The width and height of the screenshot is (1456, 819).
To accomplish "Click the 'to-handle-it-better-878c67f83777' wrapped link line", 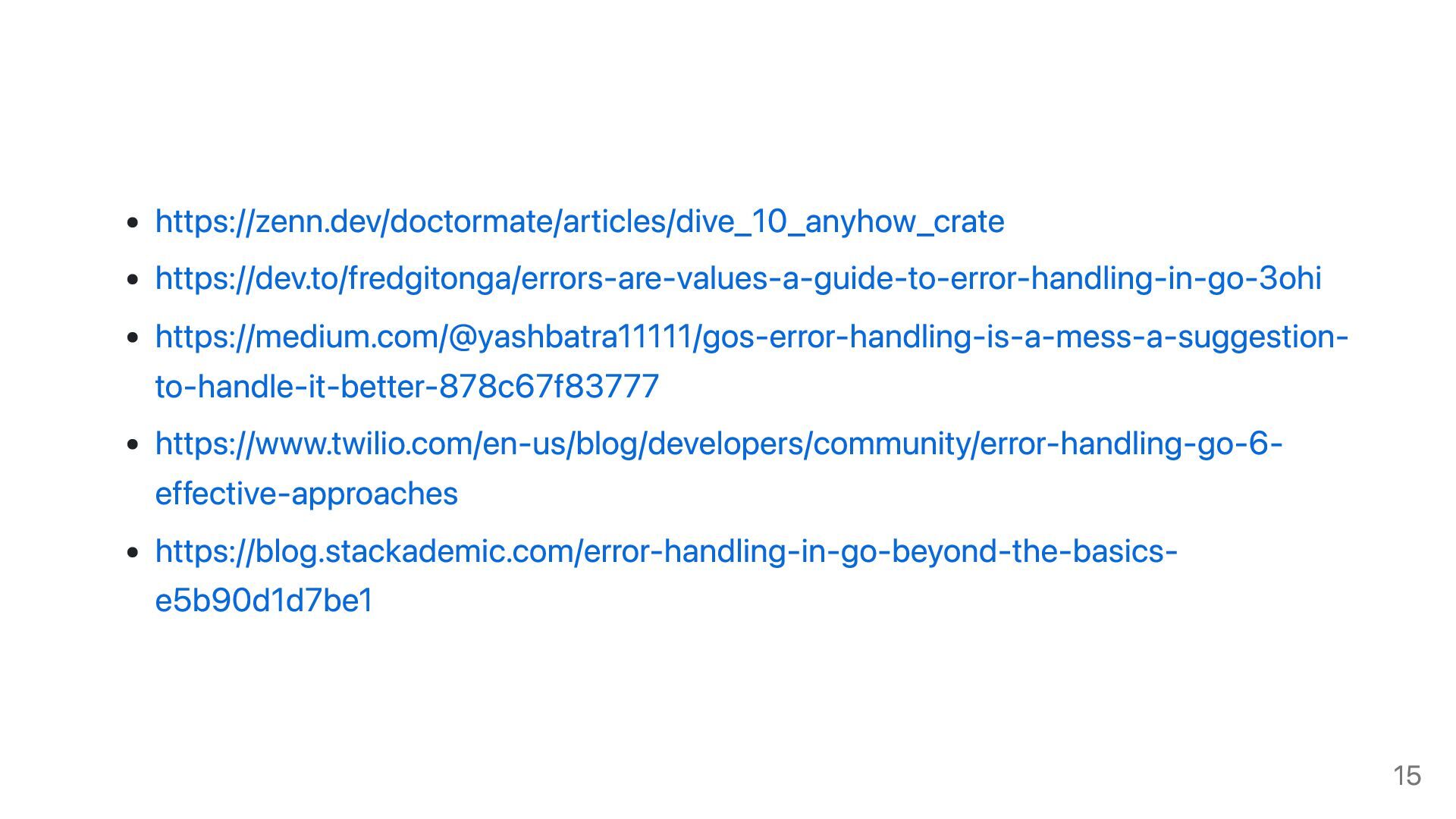I will click(x=406, y=386).
